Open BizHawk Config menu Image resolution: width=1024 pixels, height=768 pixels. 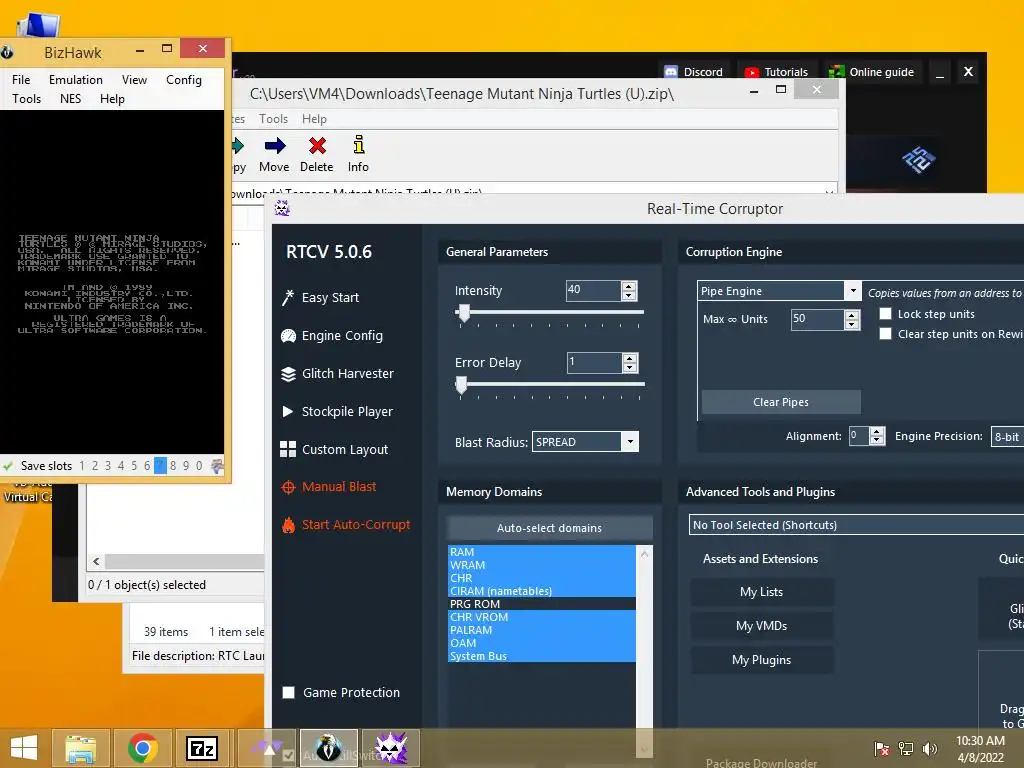184,80
